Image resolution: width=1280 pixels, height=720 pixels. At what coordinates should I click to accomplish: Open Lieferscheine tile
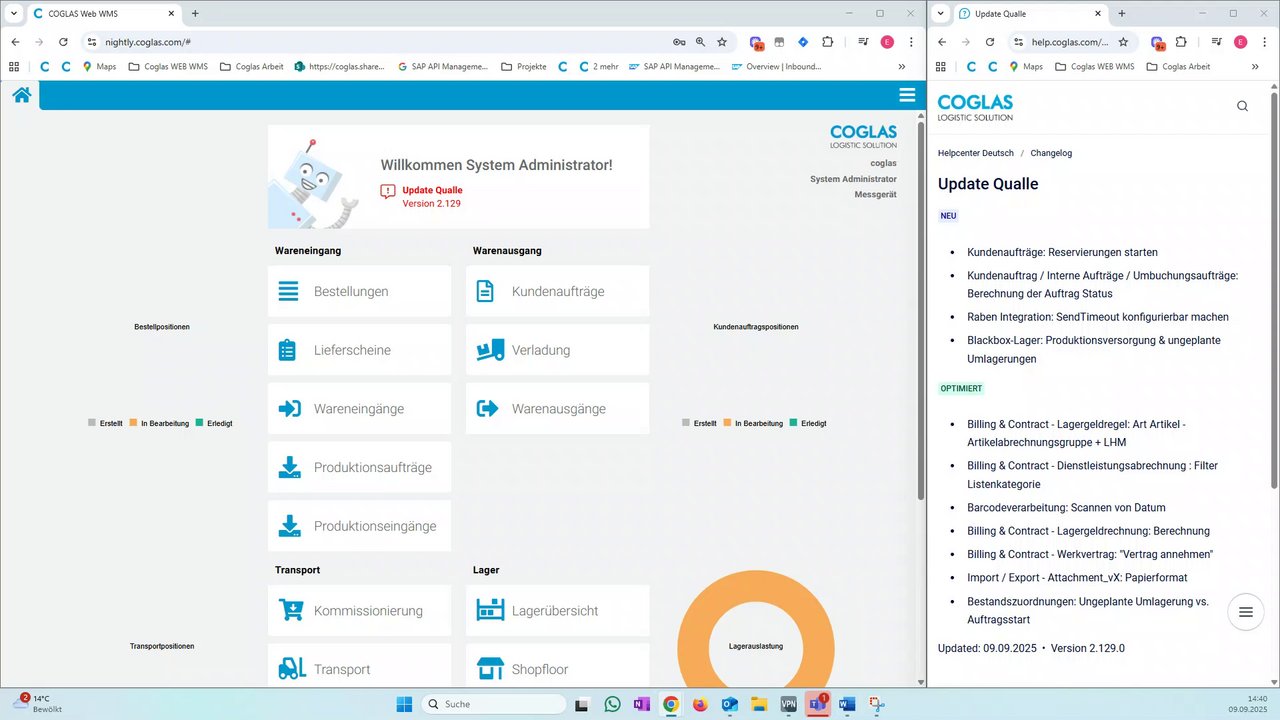point(359,350)
